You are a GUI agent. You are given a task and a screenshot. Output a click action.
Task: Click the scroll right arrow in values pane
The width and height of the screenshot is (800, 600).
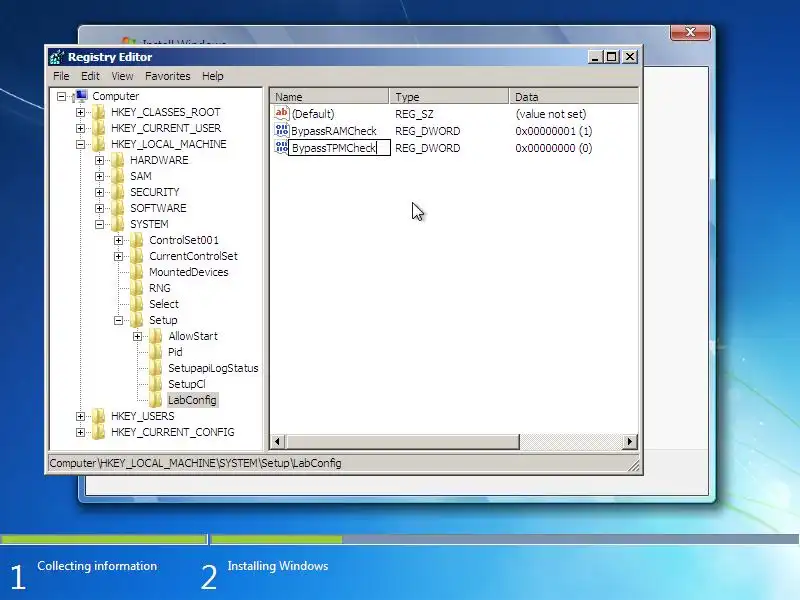click(x=630, y=441)
